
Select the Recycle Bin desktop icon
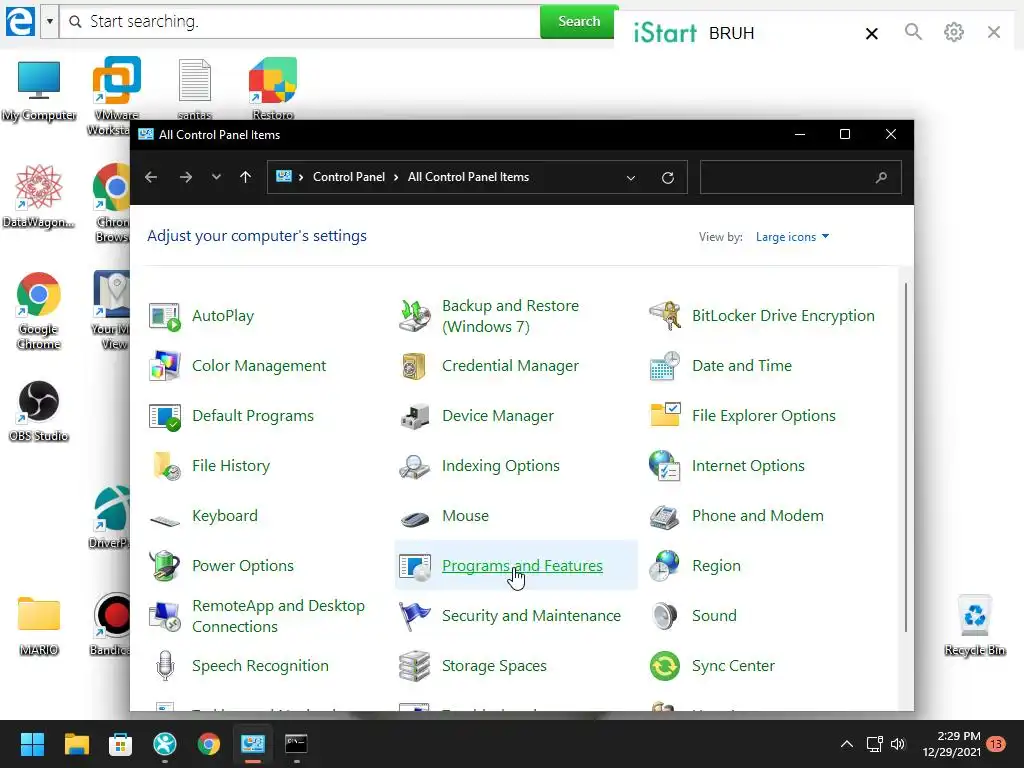click(x=974, y=625)
